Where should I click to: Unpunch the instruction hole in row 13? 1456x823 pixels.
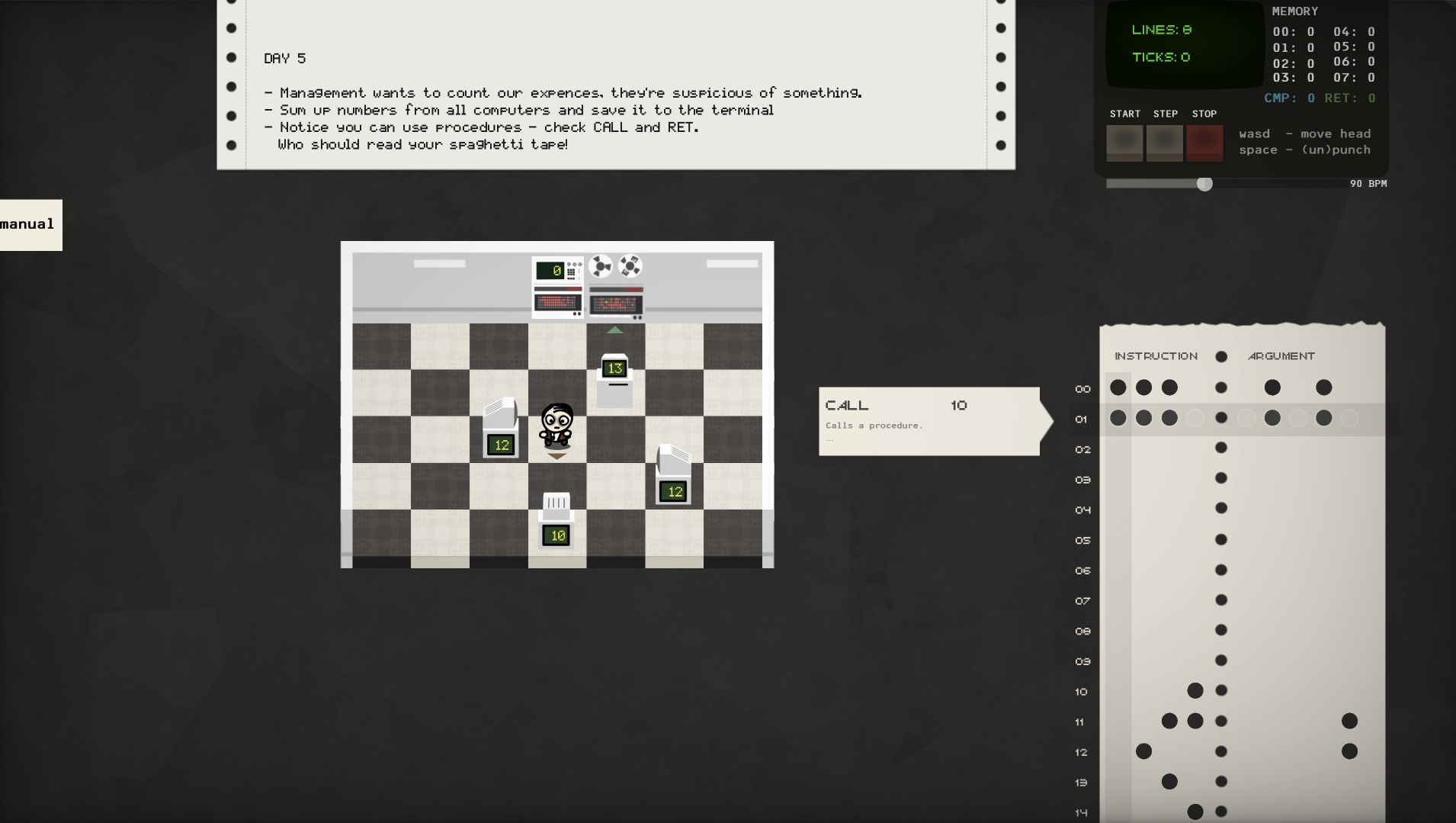[1170, 781]
